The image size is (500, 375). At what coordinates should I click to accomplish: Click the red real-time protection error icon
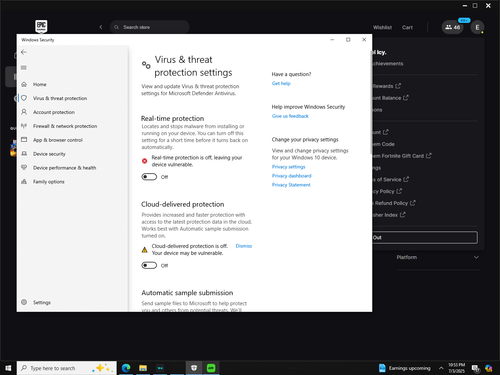point(144,161)
